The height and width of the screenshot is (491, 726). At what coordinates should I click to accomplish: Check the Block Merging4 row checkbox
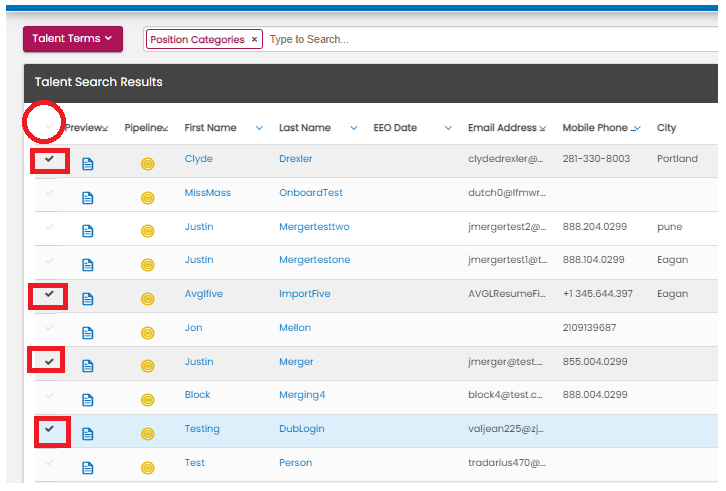click(x=49, y=395)
